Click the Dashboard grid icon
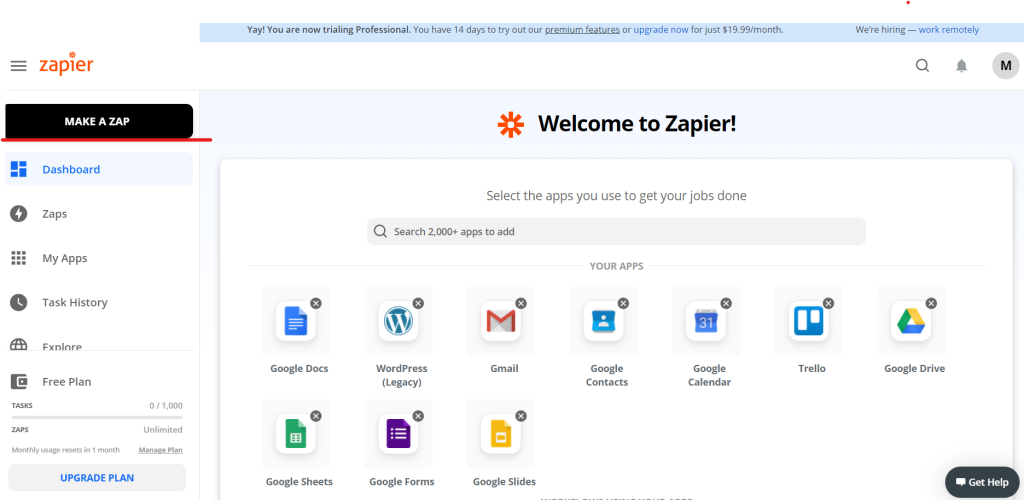The width and height of the screenshot is (1024, 500). coord(19,169)
